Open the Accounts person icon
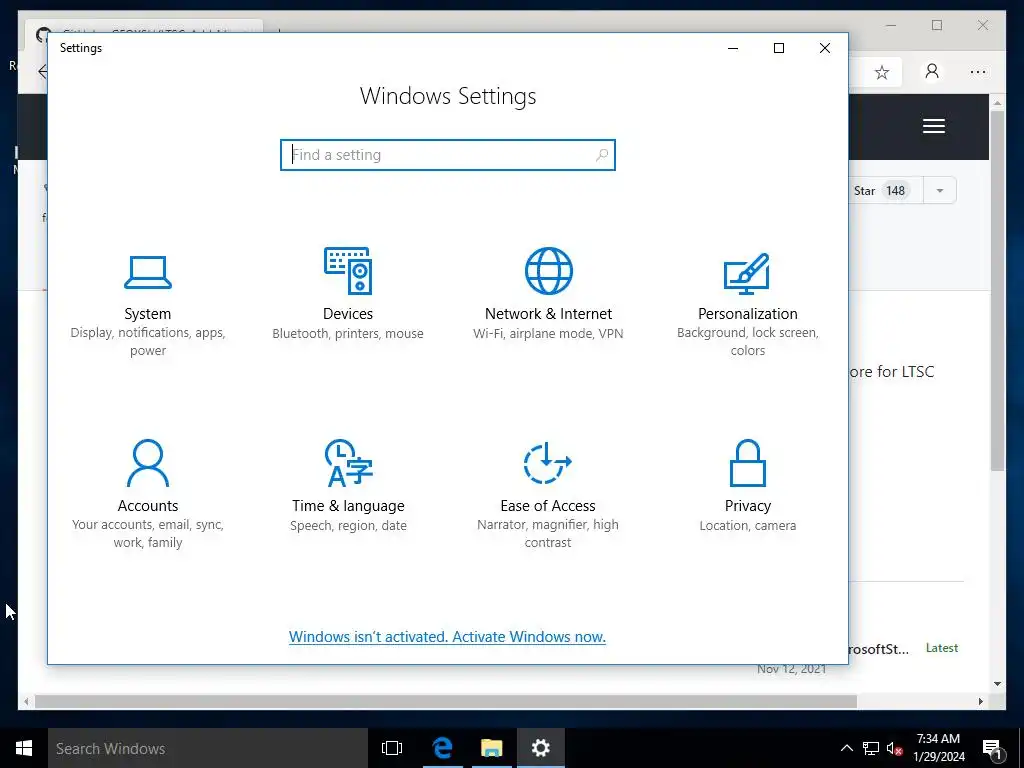This screenshot has height=768, width=1024. pos(148,463)
